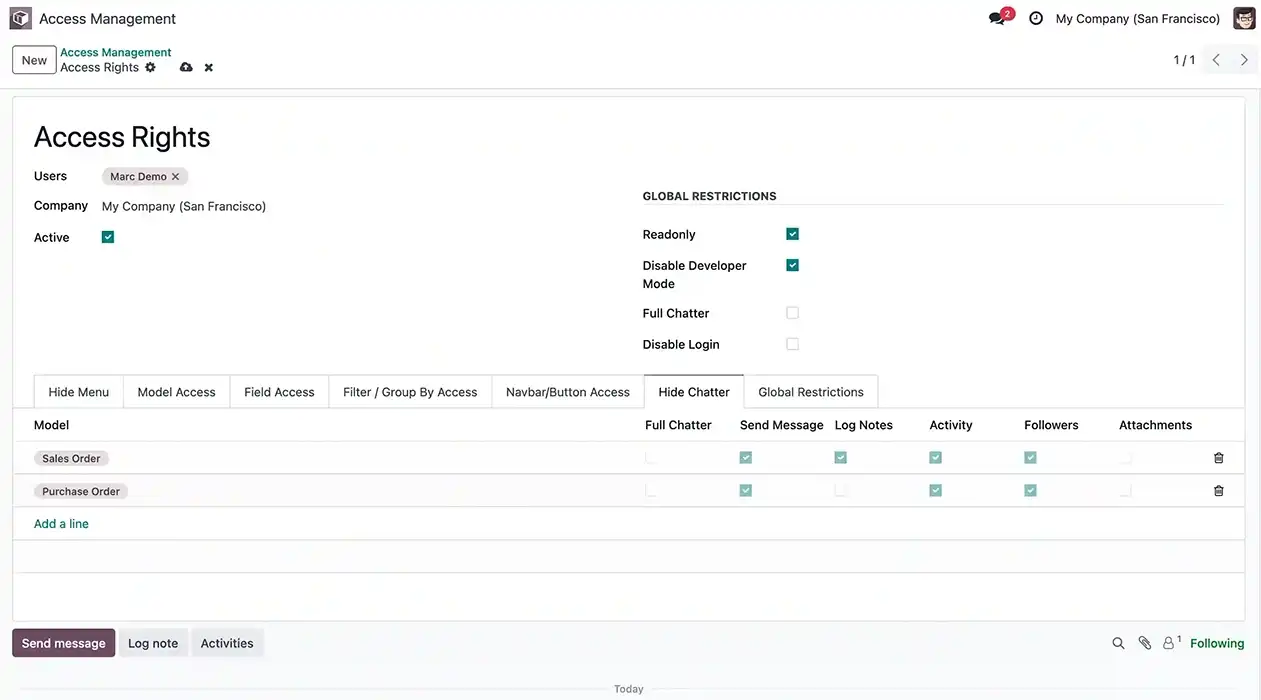The image size is (1261, 700).
Task: Open activities via the clock icon
Action: pyautogui.click(x=1035, y=18)
